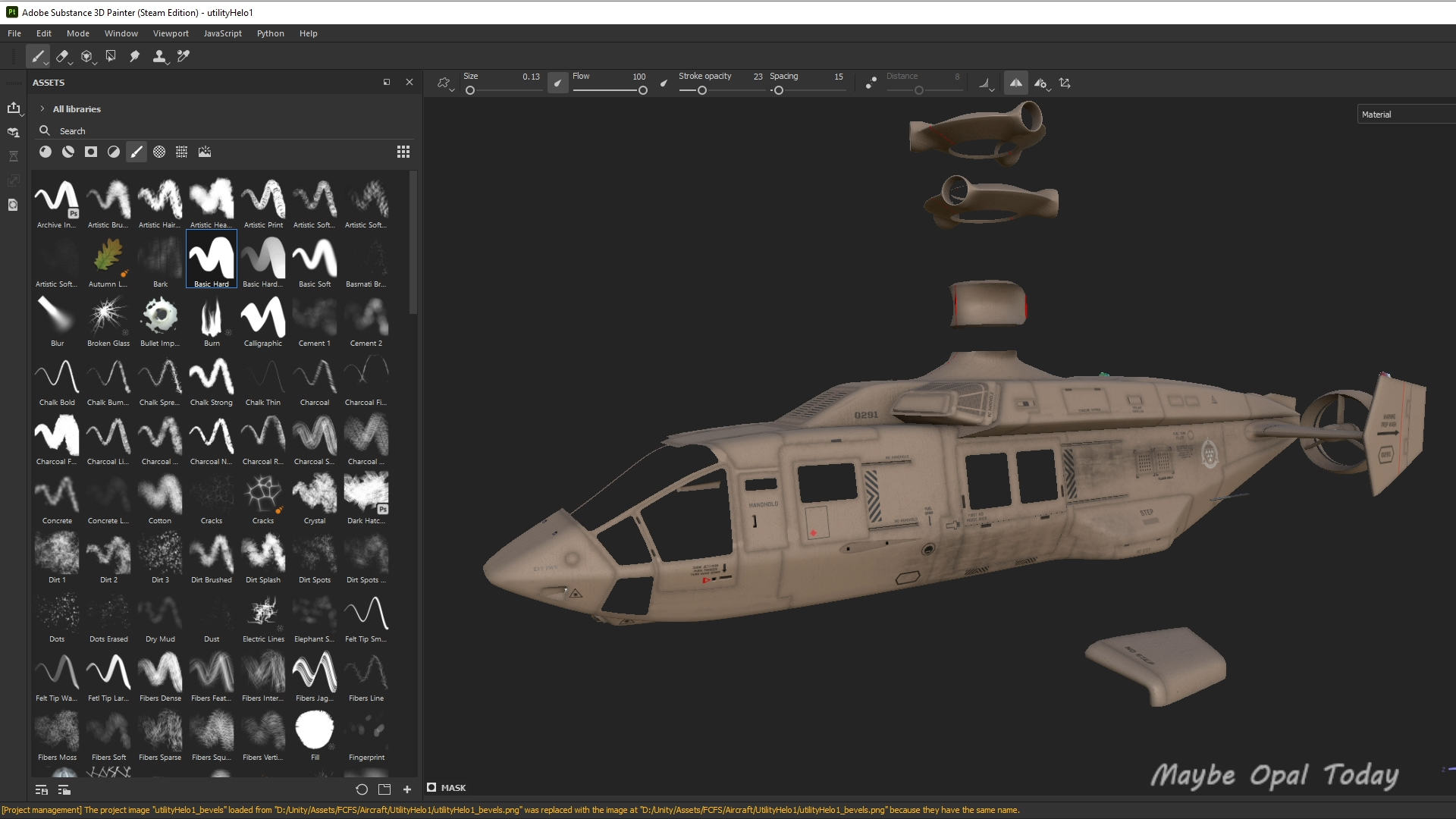Open the pressure curve dropdown
Screen dimensions: 1456x819
point(986,83)
